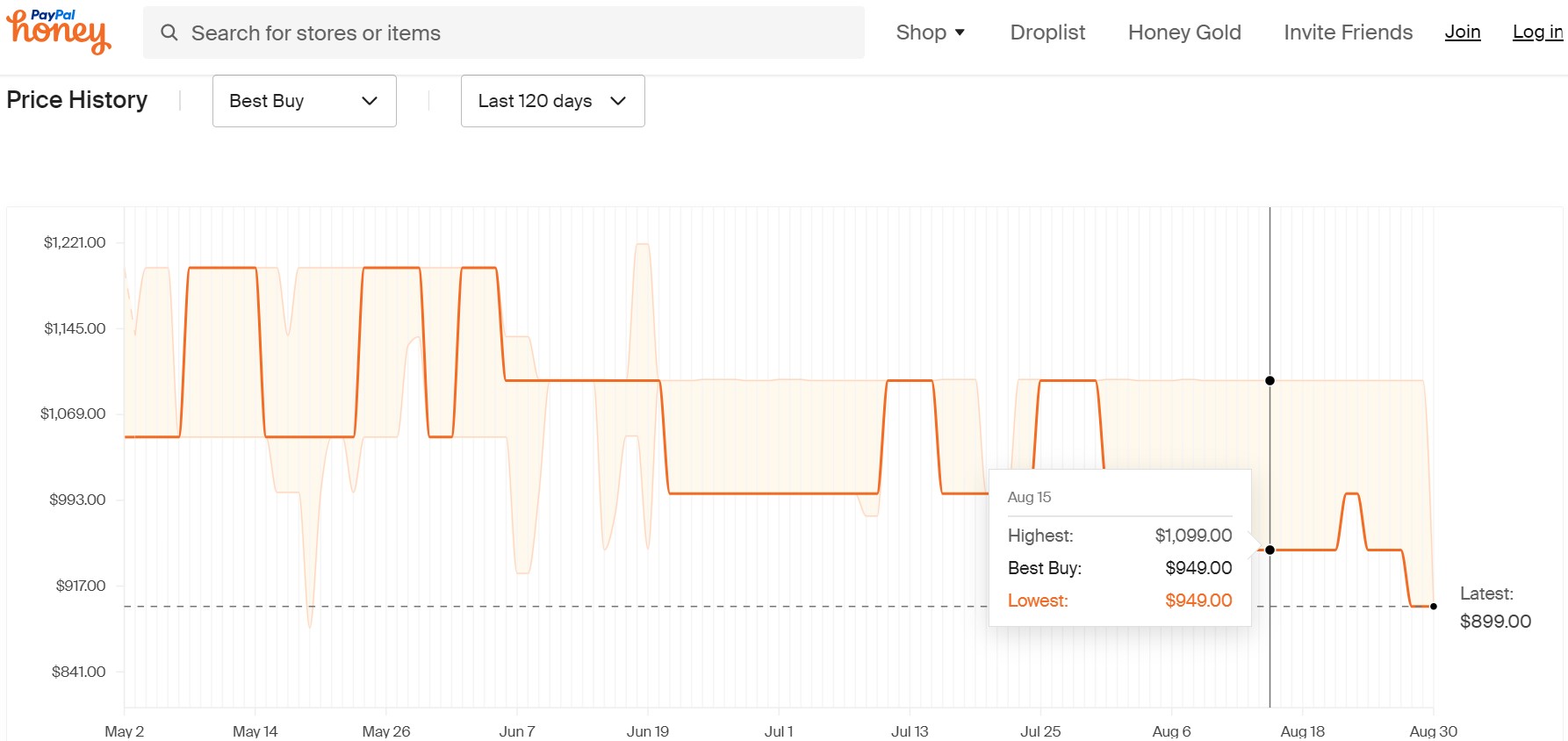Open the Shop dropdown menu
1568x741 pixels.
click(x=931, y=32)
